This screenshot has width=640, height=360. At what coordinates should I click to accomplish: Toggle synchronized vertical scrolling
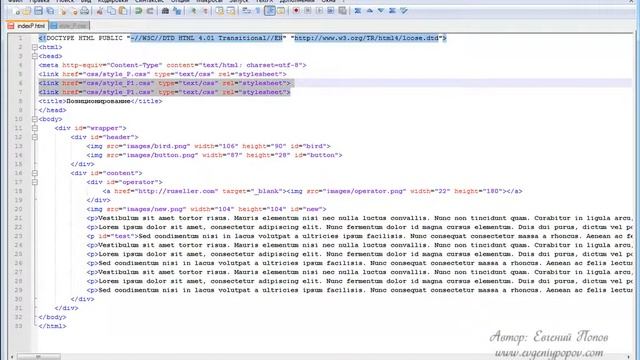coord(220,11)
